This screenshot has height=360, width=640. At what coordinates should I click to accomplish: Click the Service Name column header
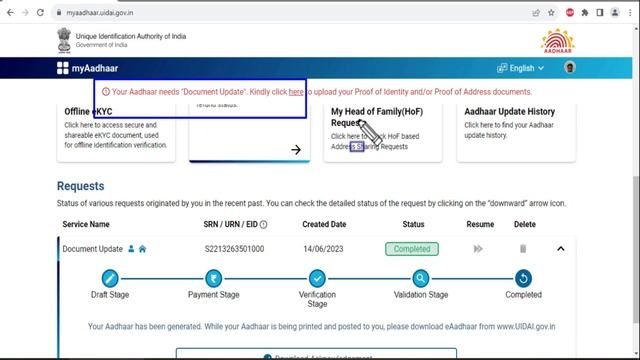[86, 224]
